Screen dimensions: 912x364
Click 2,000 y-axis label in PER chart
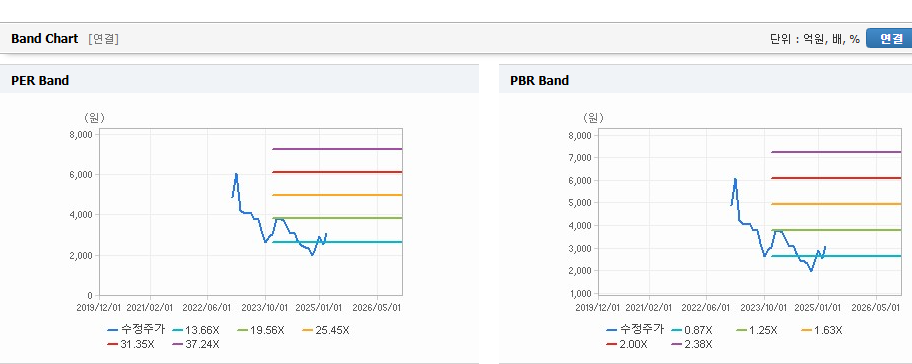pos(81,256)
